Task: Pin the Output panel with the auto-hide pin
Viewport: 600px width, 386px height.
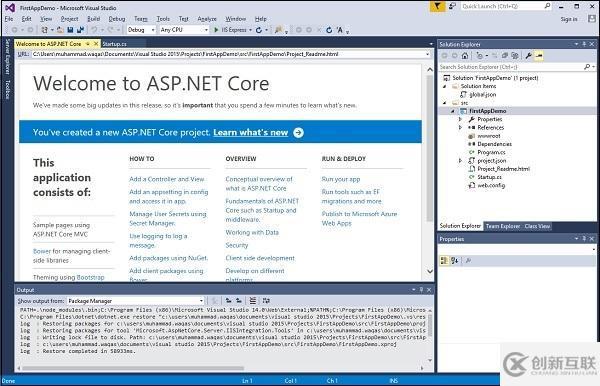Action: click(421, 290)
